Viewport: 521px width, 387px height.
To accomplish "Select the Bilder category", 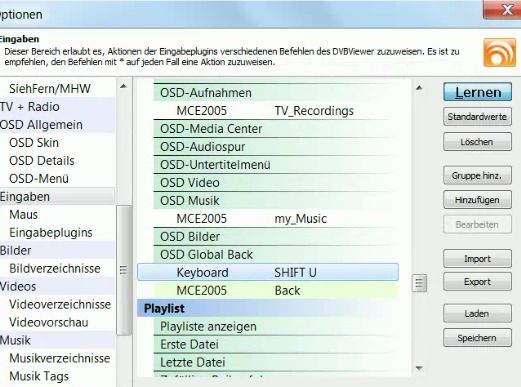I will (x=16, y=251).
